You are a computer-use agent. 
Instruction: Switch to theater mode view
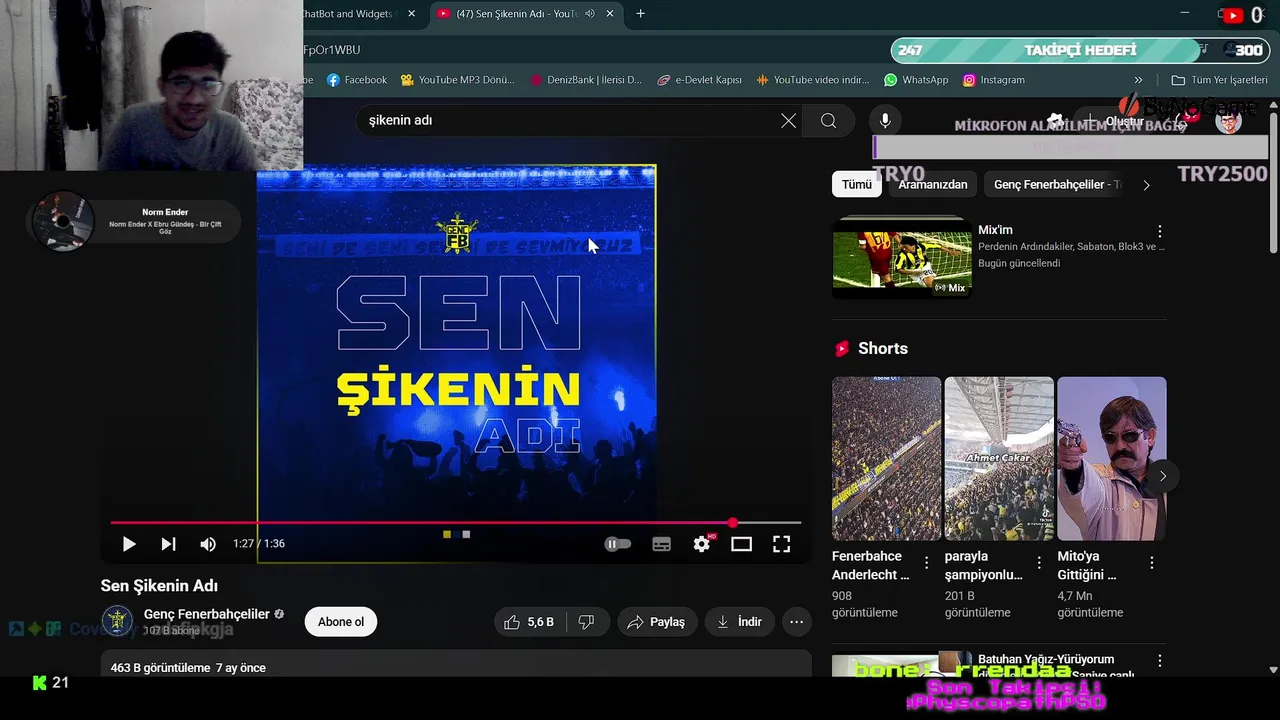point(741,544)
